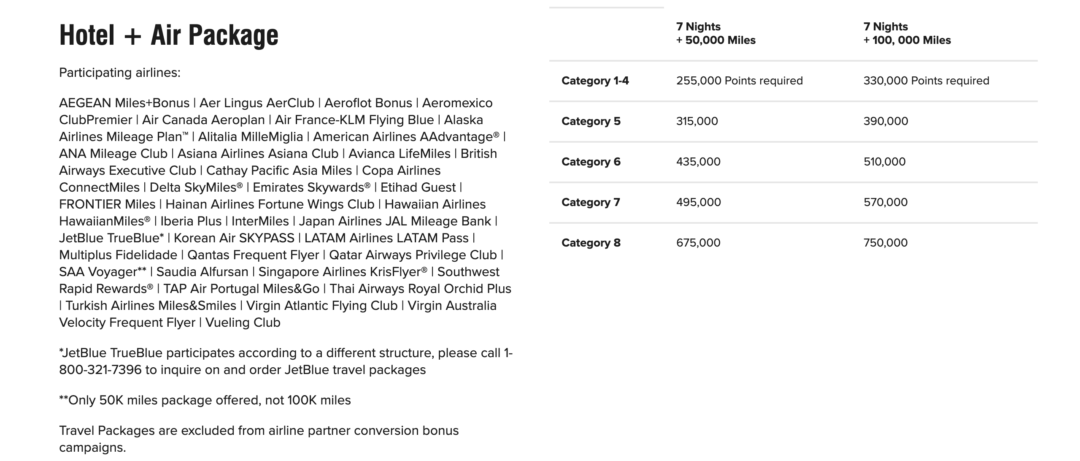Click the Only 50K miles package footnote
This screenshot has width=1080, height=461.
point(205,400)
